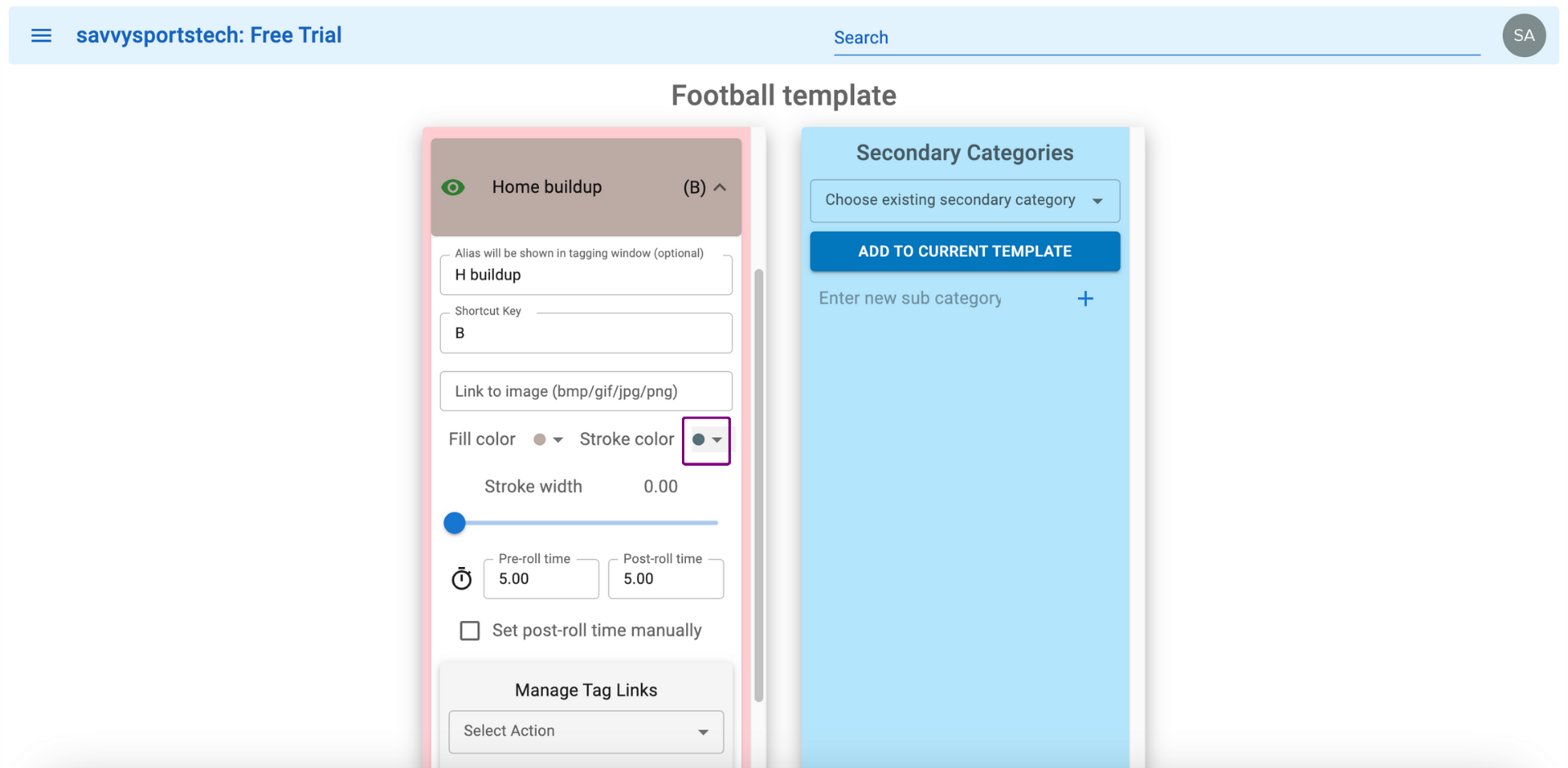Click ADD TO CURRENT TEMPLATE button
1568x768 pixels.
964,252
